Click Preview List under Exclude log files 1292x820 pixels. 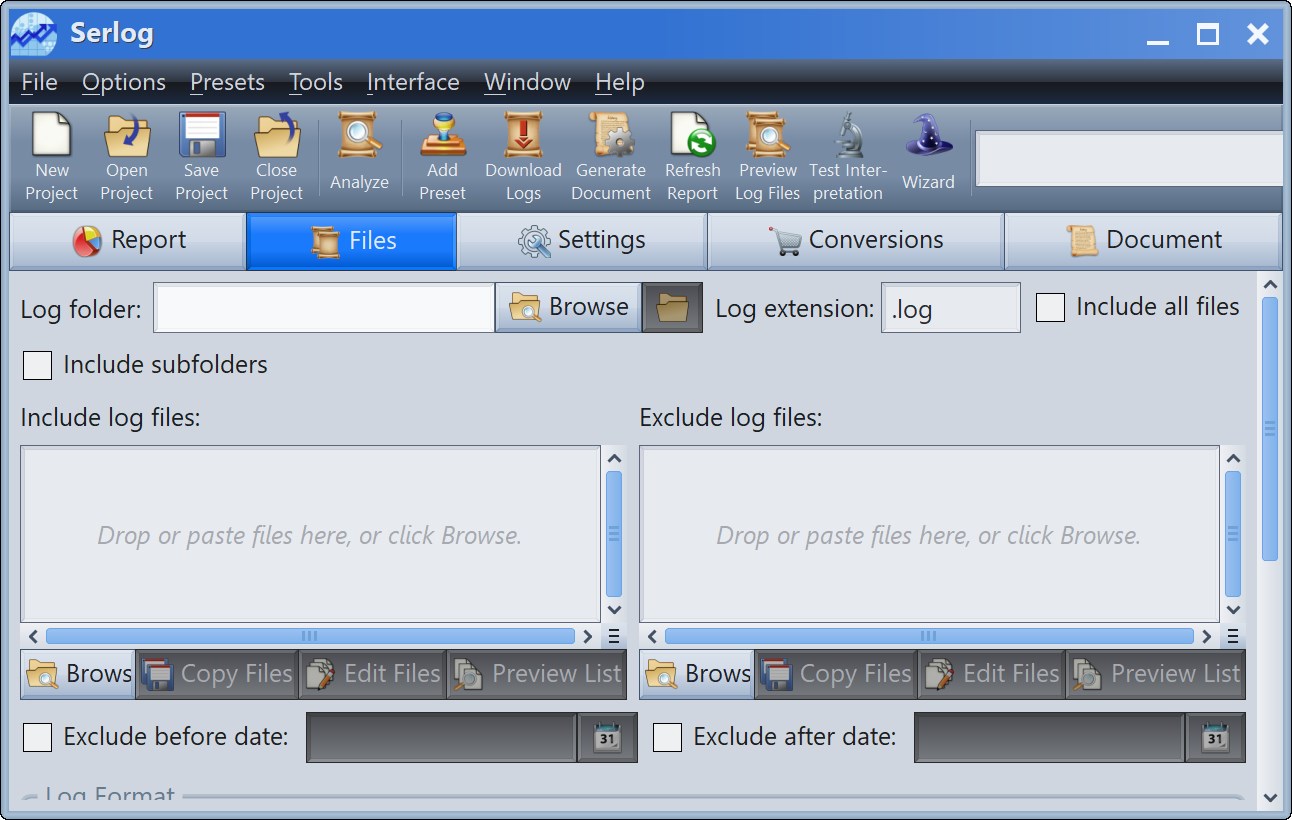pos(1157,675)
